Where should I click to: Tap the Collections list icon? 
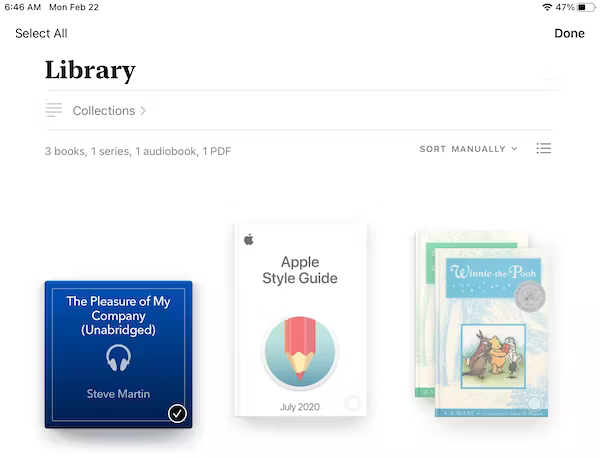coord(54,110)
